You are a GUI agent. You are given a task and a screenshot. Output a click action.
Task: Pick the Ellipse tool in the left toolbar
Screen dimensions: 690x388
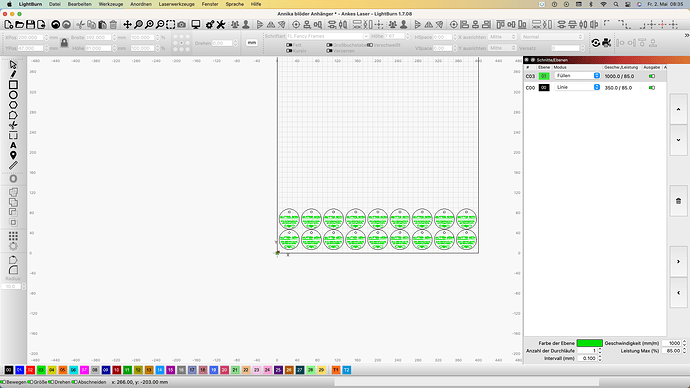[13, 95]
